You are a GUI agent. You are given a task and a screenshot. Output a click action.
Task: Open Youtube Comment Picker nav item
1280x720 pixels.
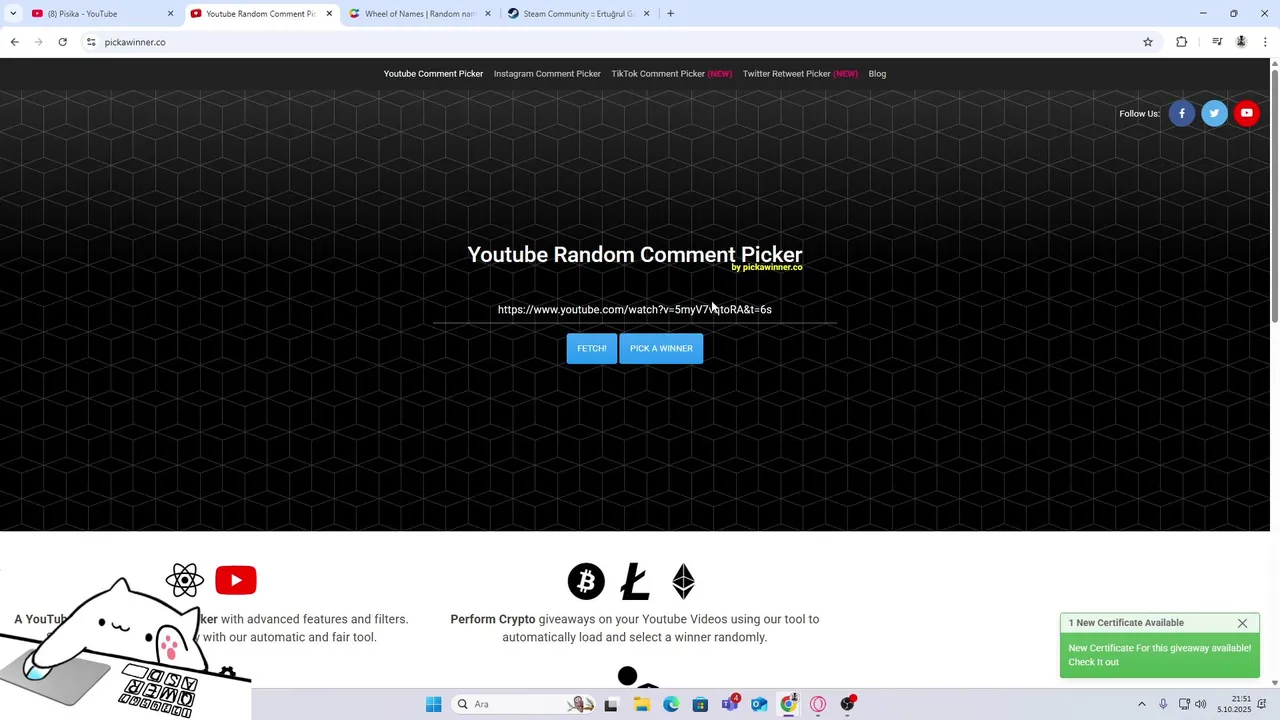[433, 73]
